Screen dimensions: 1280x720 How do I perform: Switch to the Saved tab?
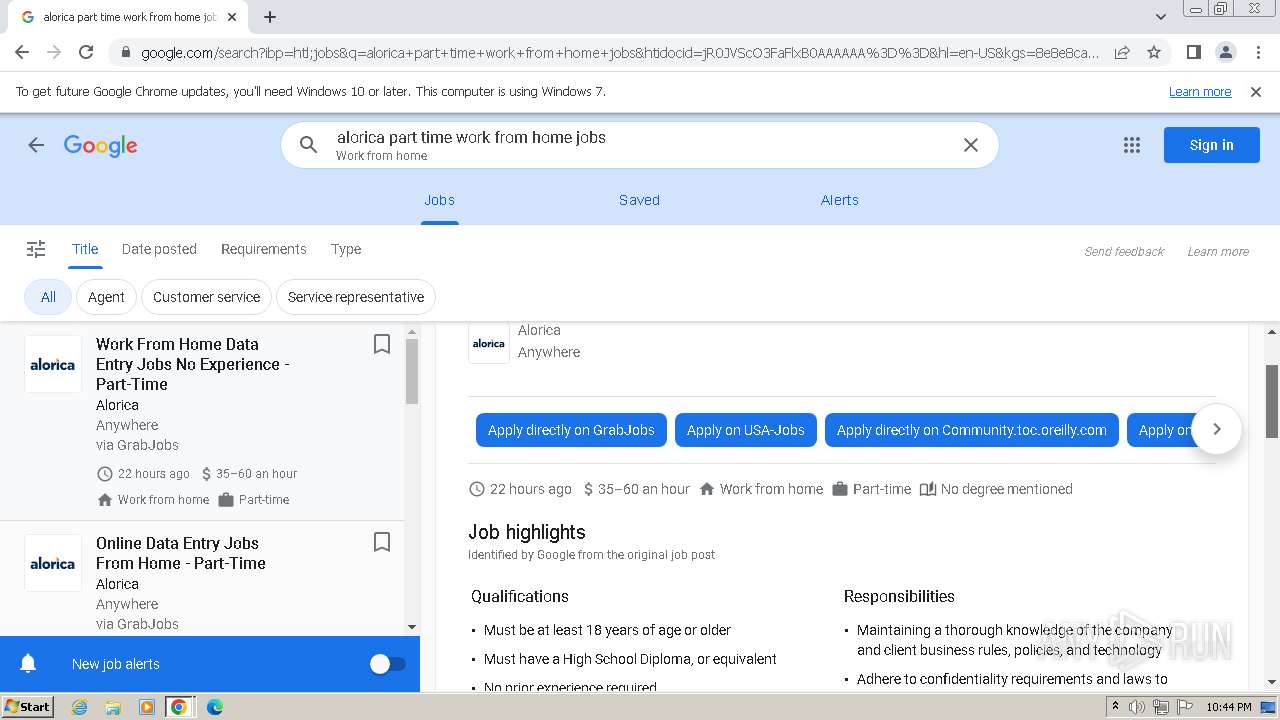tap(639, 200)
